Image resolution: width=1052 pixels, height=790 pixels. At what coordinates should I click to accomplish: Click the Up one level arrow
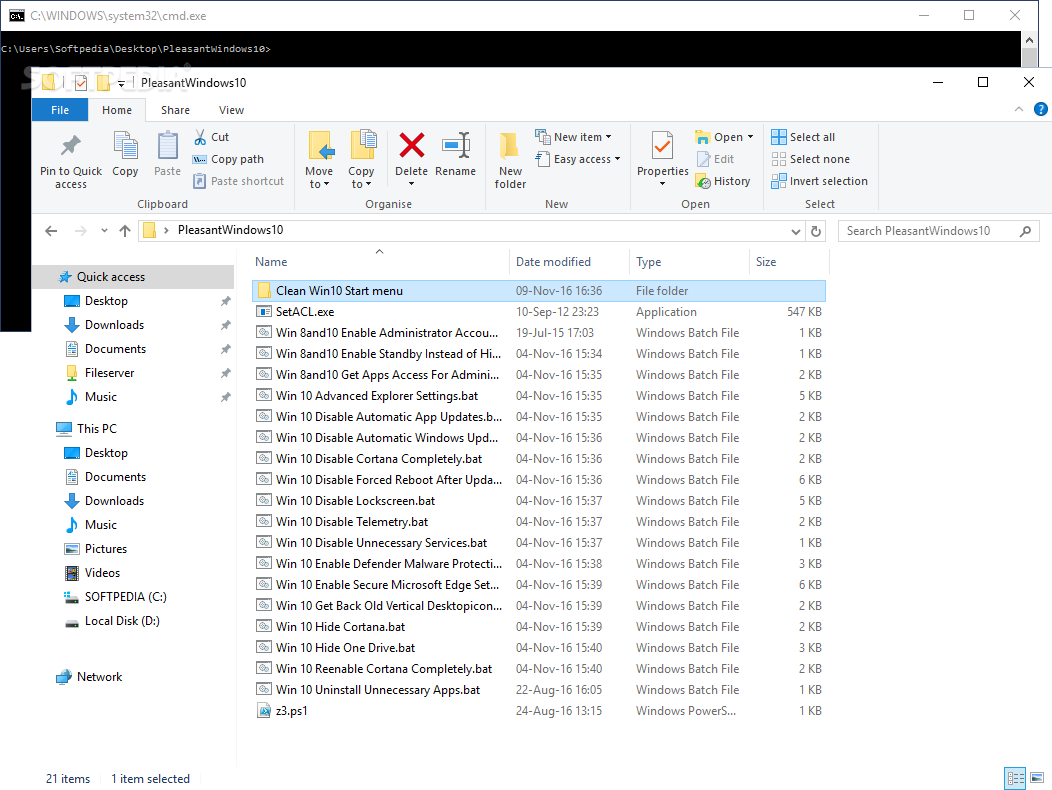tap(125, 231)
